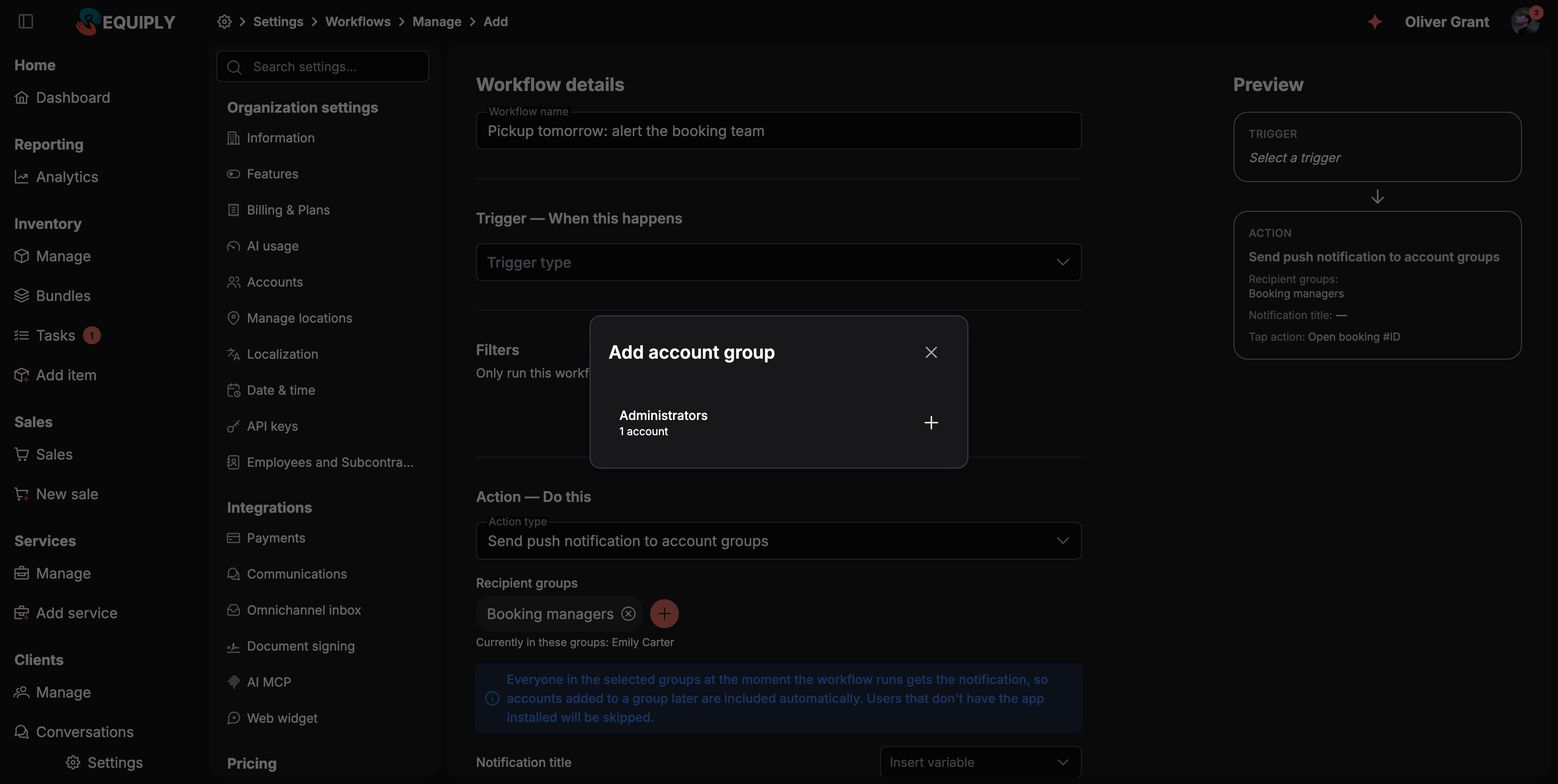Image resolution: width=1558 pixels, height=784 pixels.
Task: Toggle the sidebar collapse icon
Action: (x=25, y=22)
